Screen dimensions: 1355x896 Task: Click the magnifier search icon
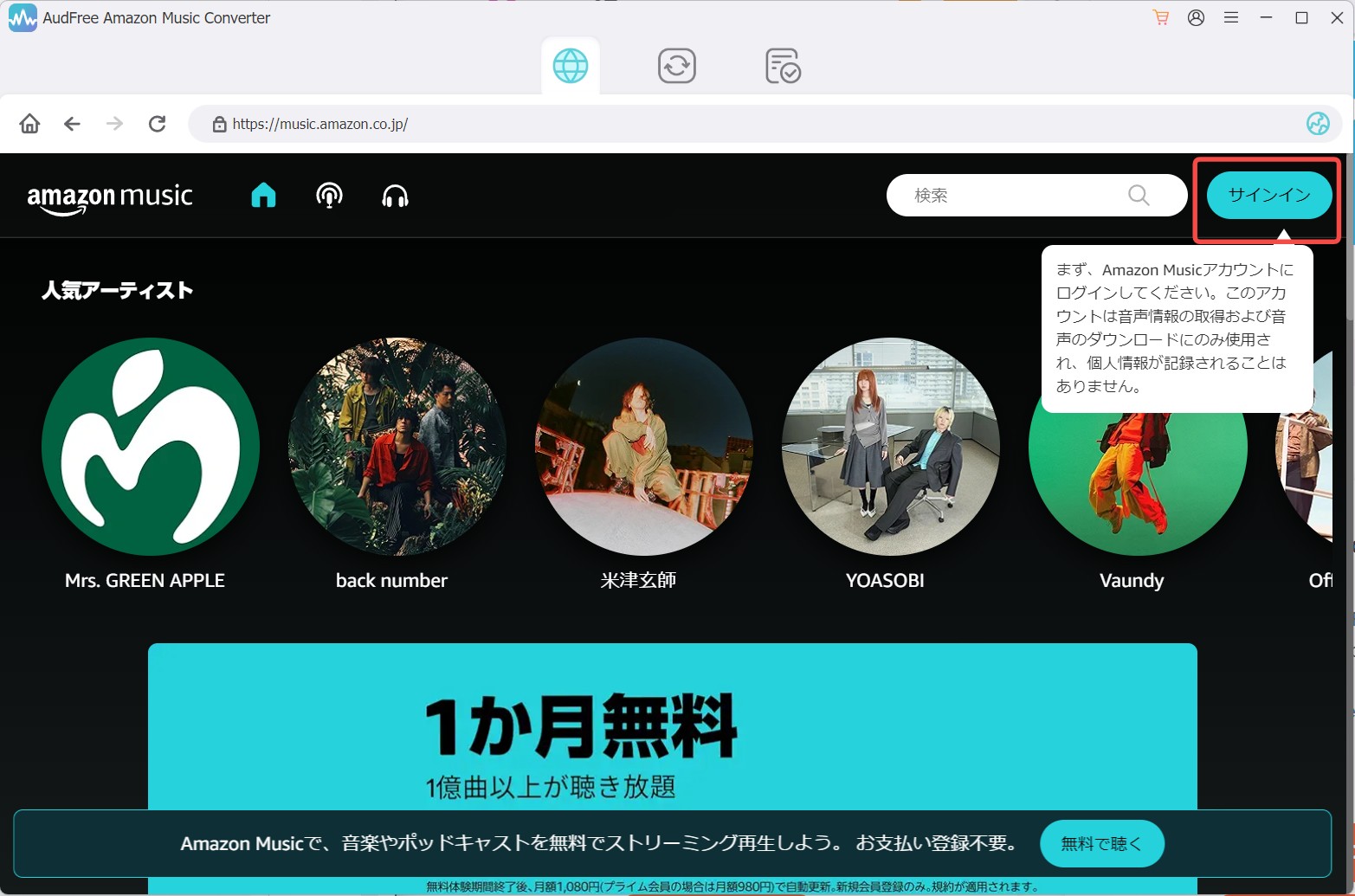click(1139, 196)
